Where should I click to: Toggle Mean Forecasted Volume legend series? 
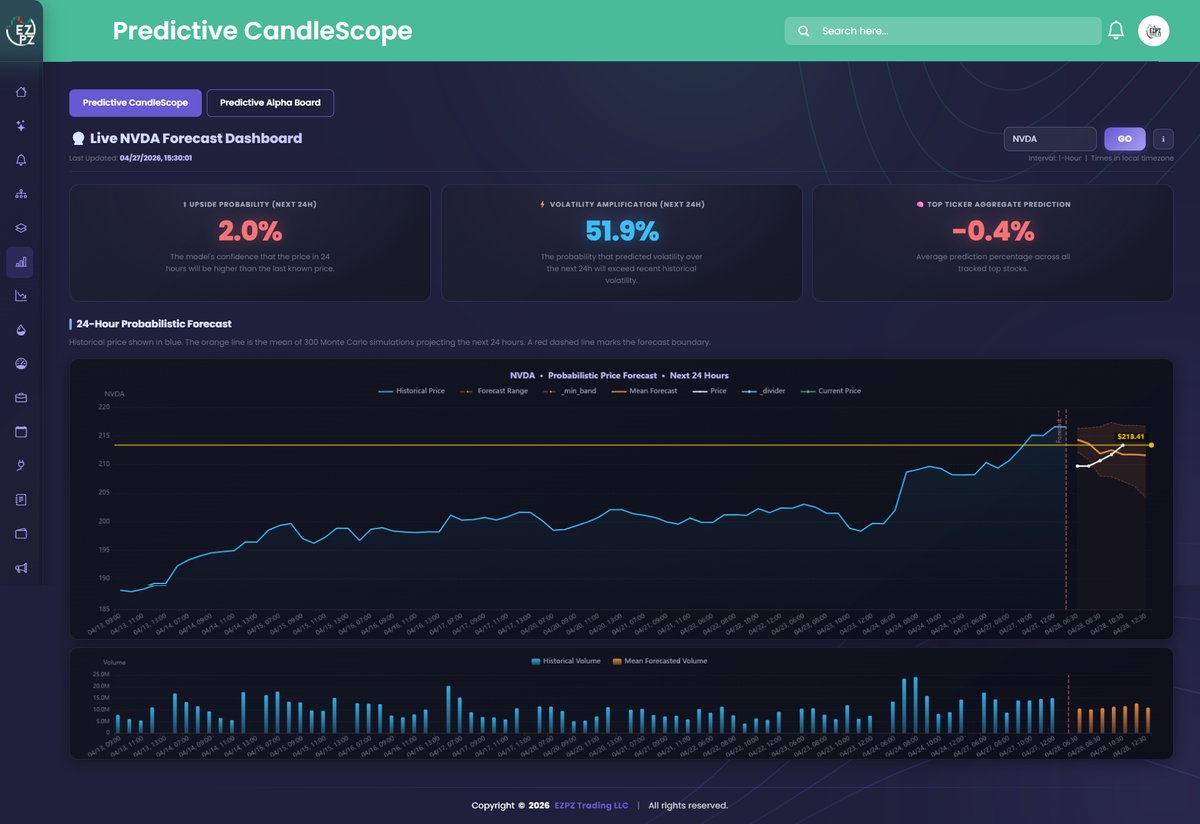coord(659,661)
